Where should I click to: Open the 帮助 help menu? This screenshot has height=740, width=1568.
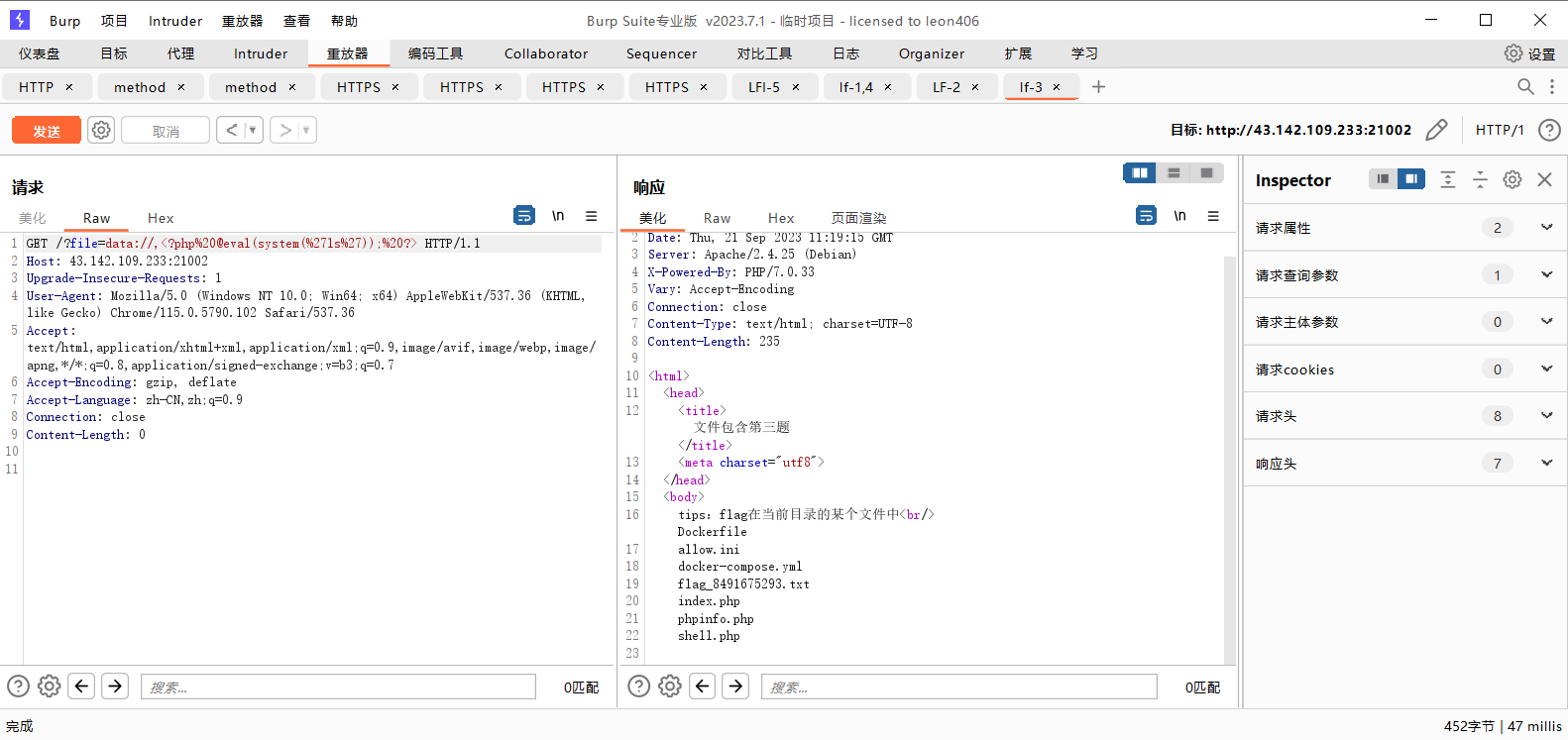[344, 21]
